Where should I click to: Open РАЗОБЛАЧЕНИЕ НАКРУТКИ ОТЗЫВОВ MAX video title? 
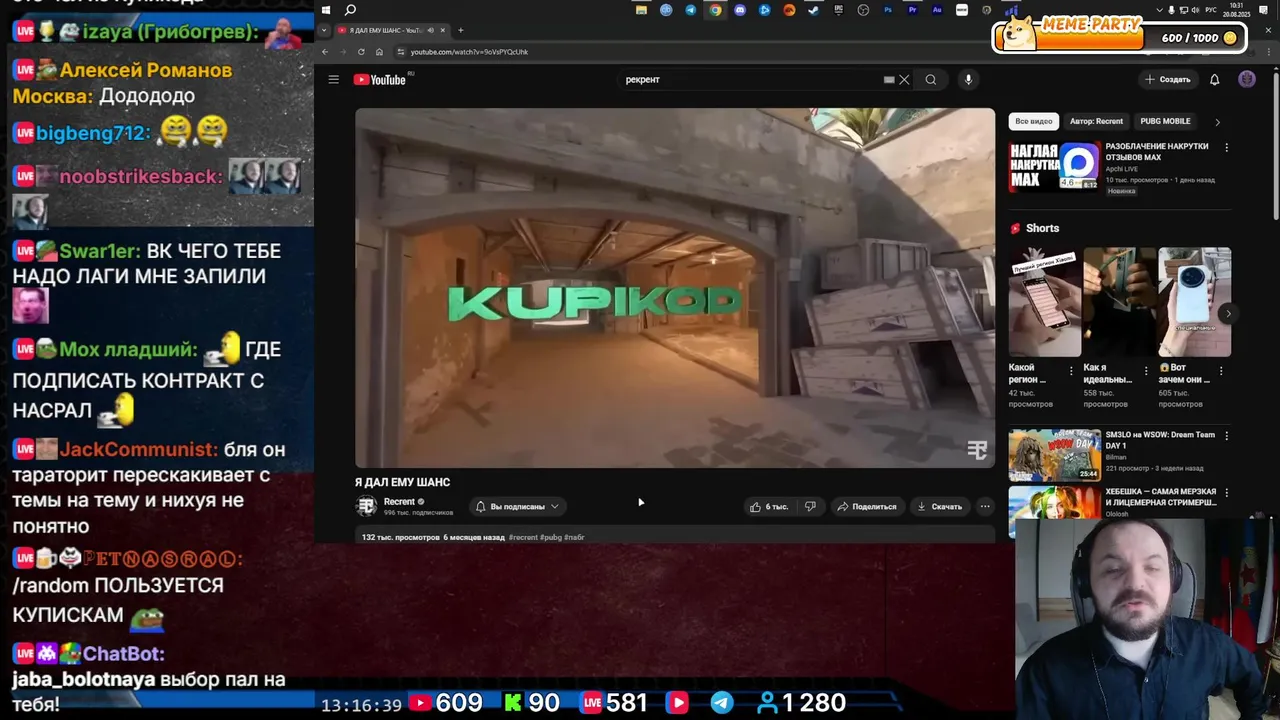tap(1157, 152)
